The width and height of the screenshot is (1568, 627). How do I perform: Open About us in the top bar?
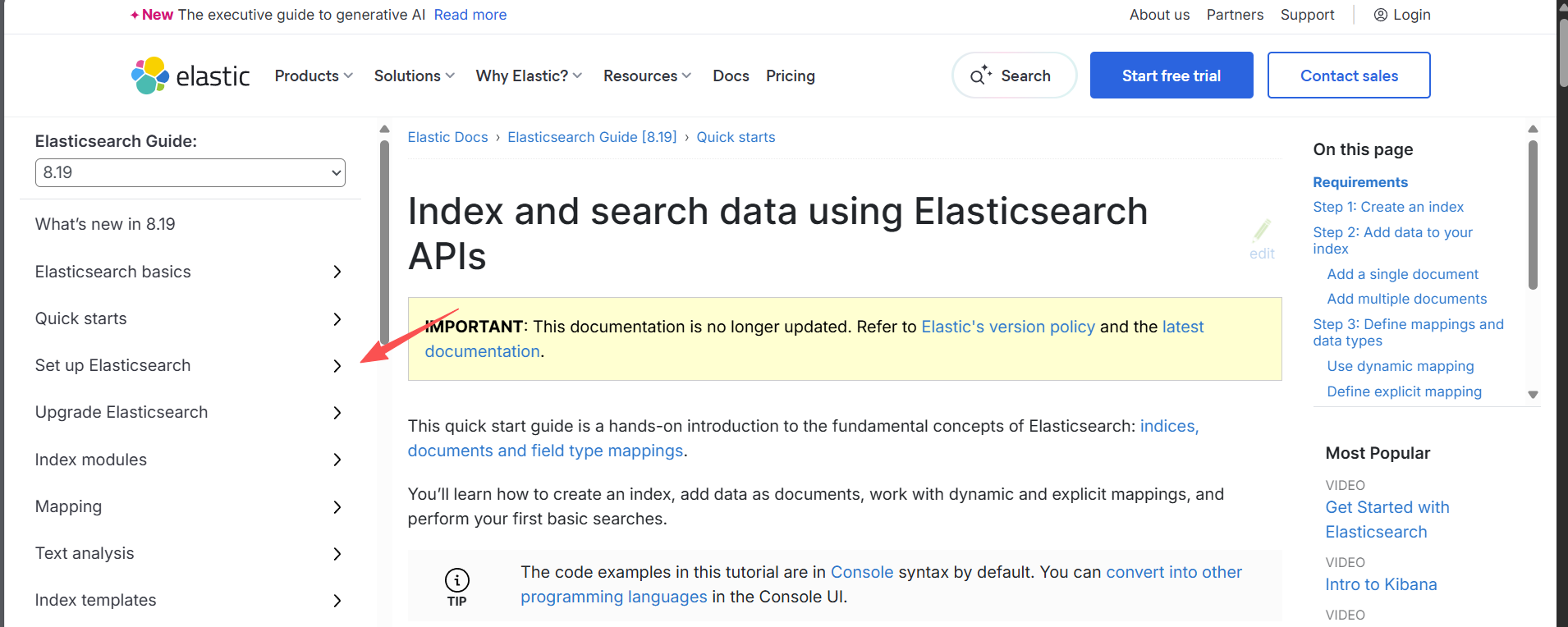(1159, 15)
